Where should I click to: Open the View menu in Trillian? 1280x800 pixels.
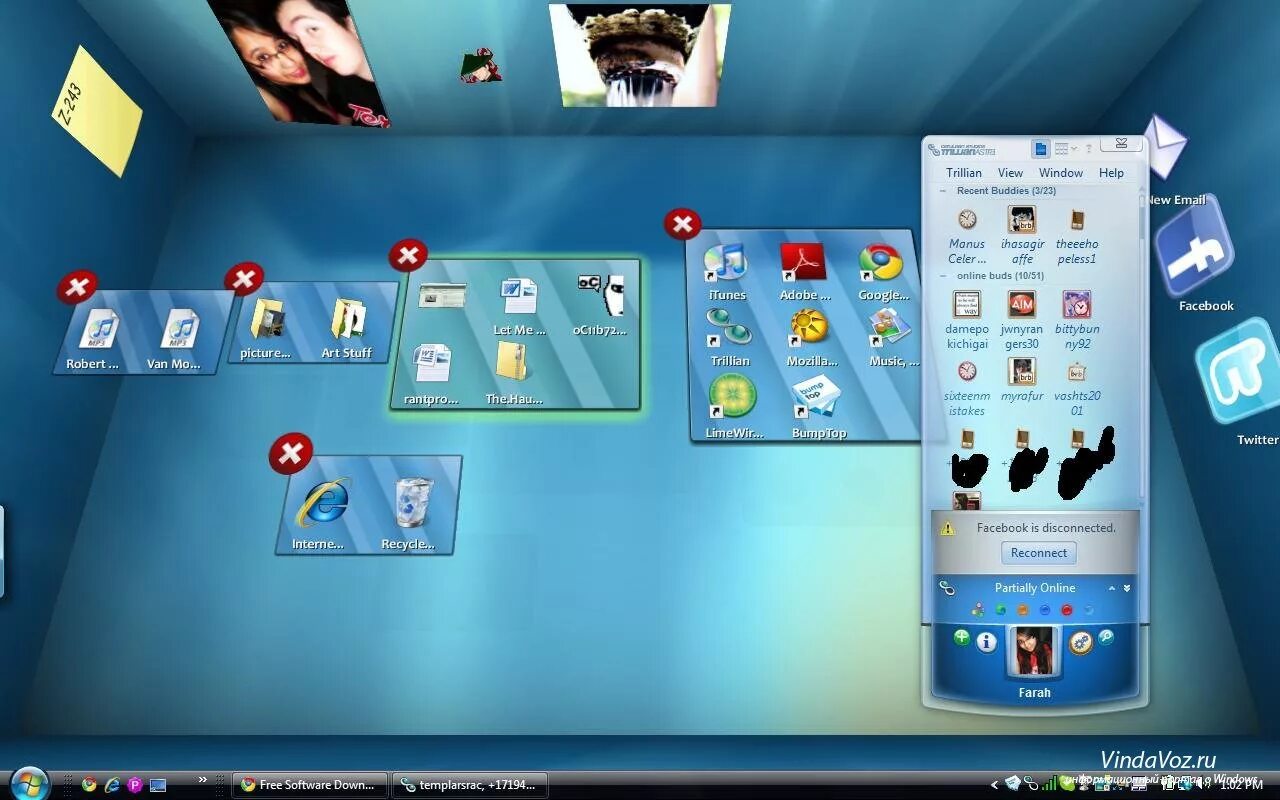(1010, 173)
